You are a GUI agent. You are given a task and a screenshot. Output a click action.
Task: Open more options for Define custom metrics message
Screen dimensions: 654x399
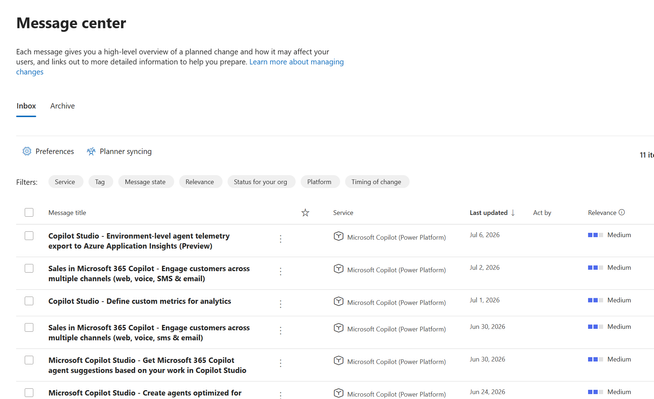[x=280, y=304]
